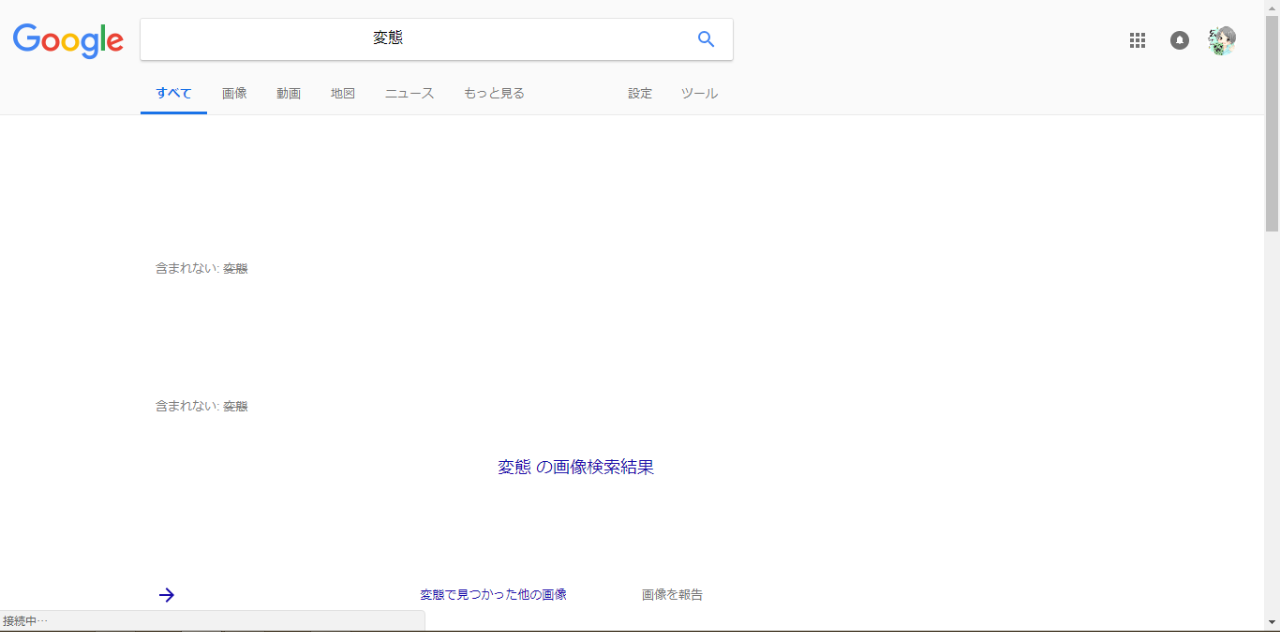
Task: Click the 画像を報告 link
Action: (x=672, y=595)
